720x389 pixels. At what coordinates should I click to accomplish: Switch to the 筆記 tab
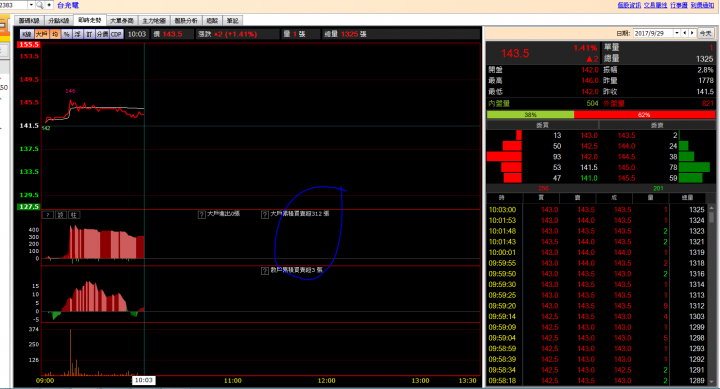pyautogui.click(x=233, y=21)
